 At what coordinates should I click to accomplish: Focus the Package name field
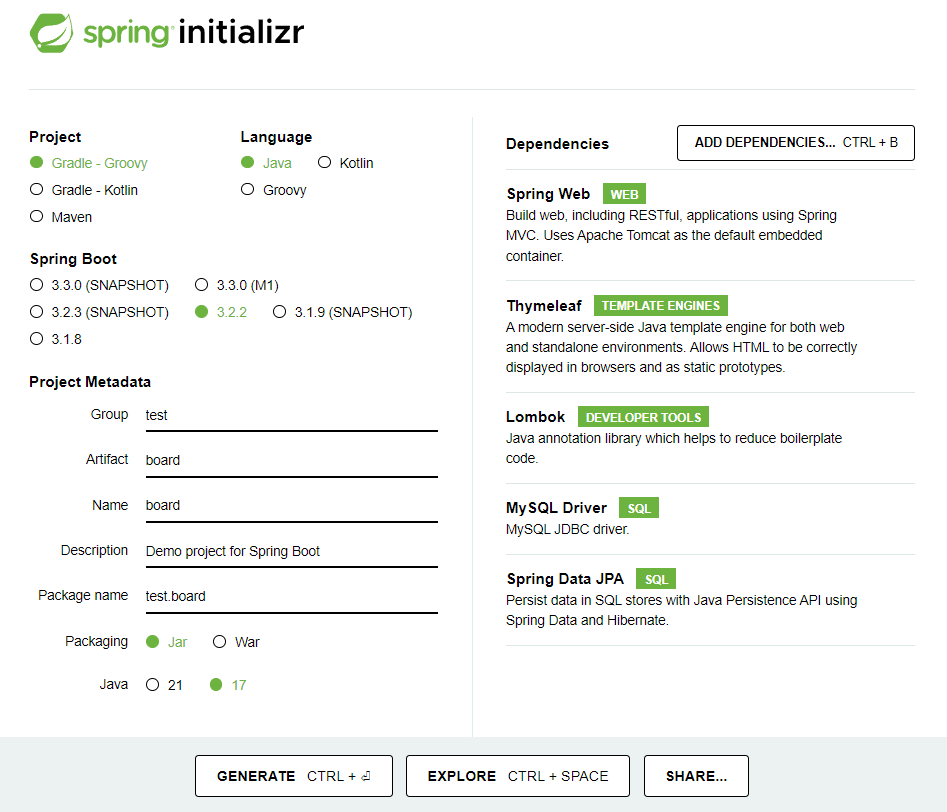pos(292,596)
